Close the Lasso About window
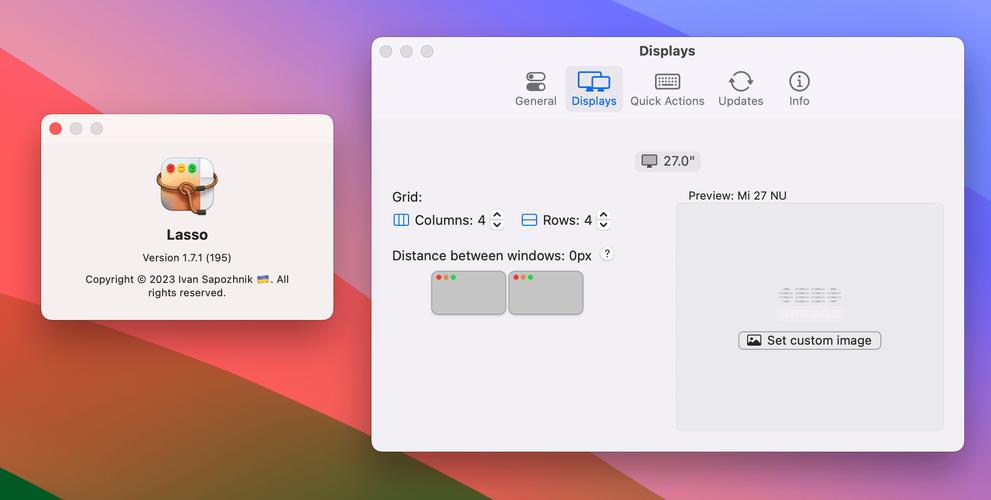Screen dimensions: 991x500 (x=56, y=129)
